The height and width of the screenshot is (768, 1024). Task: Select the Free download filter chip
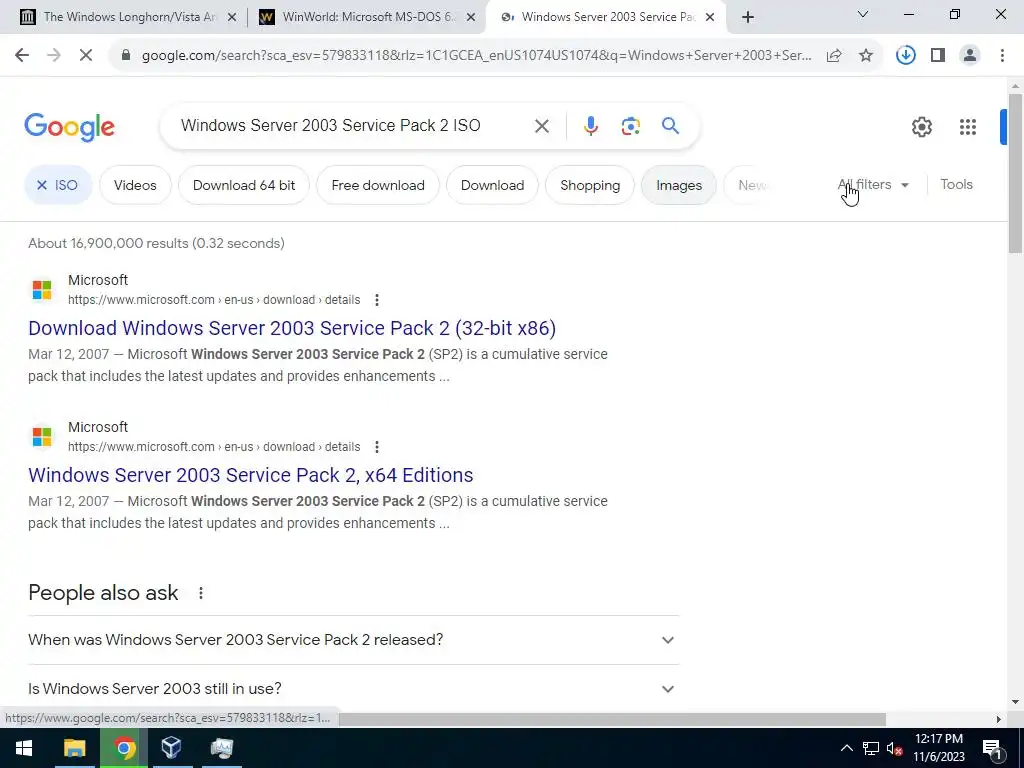click(x=377, y=185)
